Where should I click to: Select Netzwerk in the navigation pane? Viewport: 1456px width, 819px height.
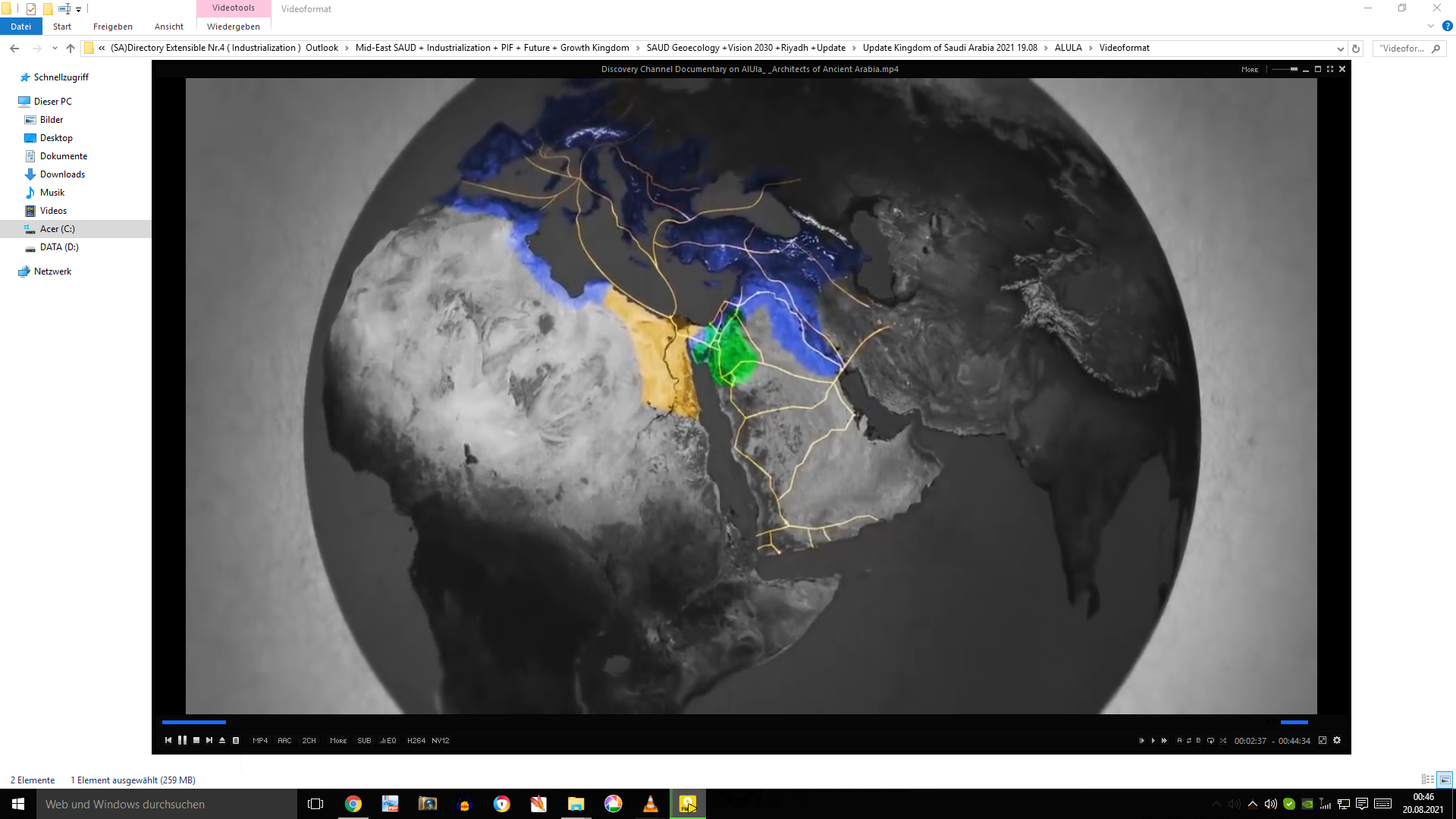(52, 271)
